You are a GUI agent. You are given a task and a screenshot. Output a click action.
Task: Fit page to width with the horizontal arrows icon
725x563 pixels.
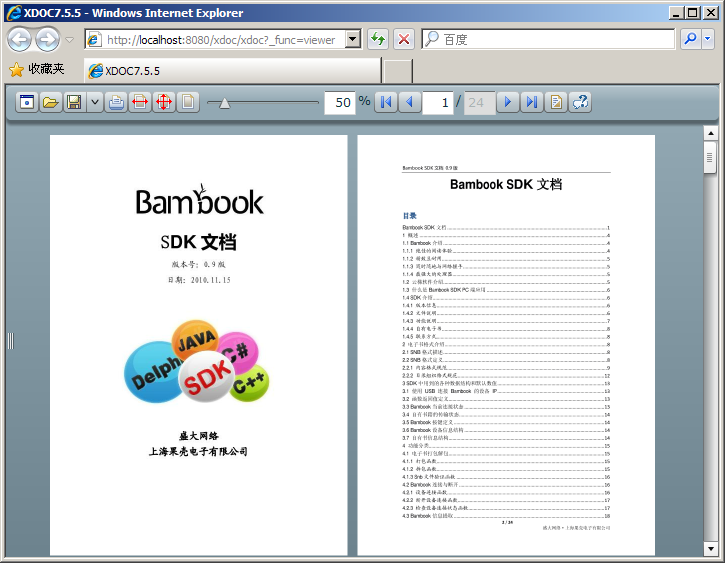(x=140, y=102)
